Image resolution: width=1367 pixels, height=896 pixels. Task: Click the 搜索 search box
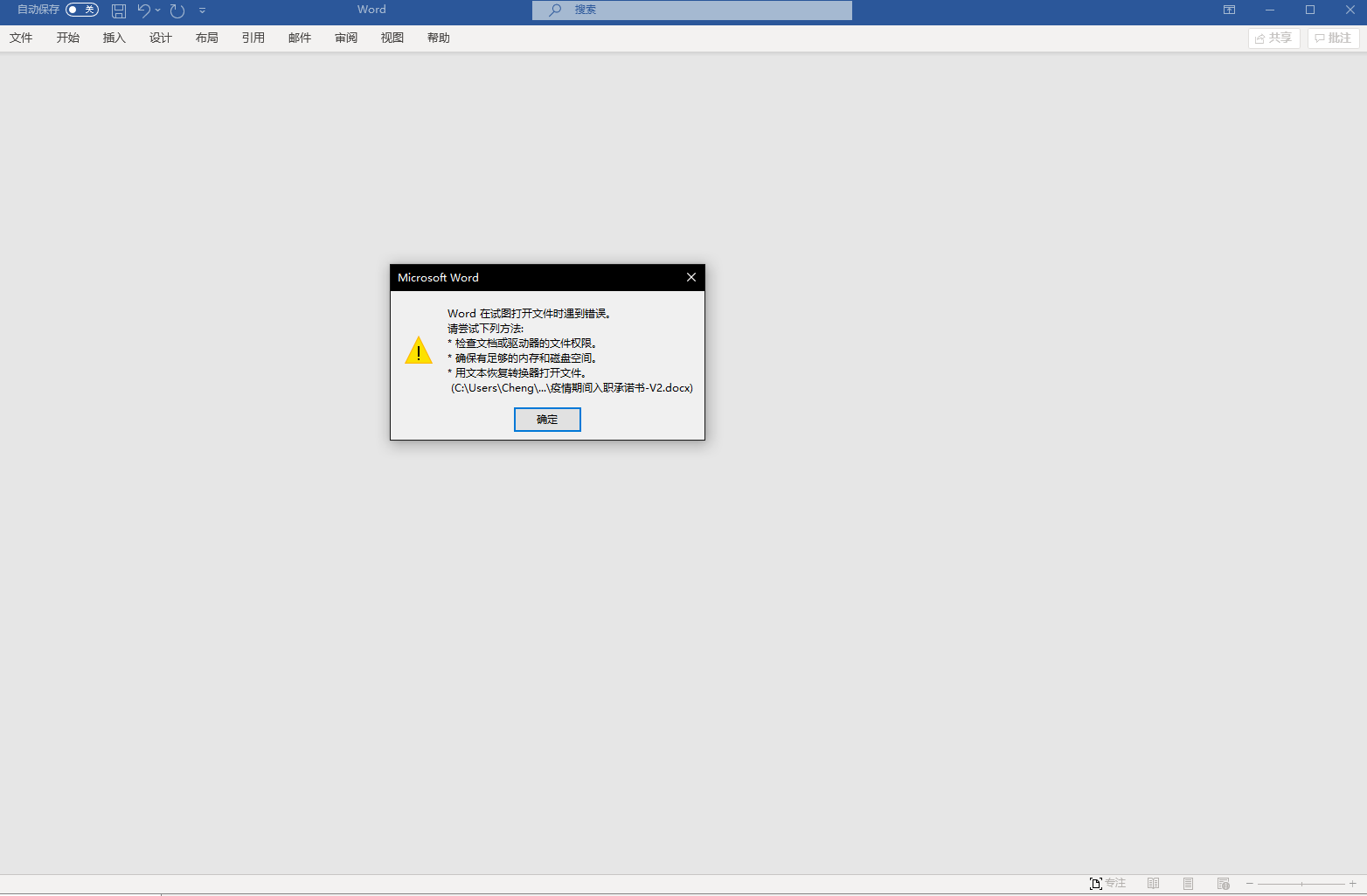(x=691, y=10)
